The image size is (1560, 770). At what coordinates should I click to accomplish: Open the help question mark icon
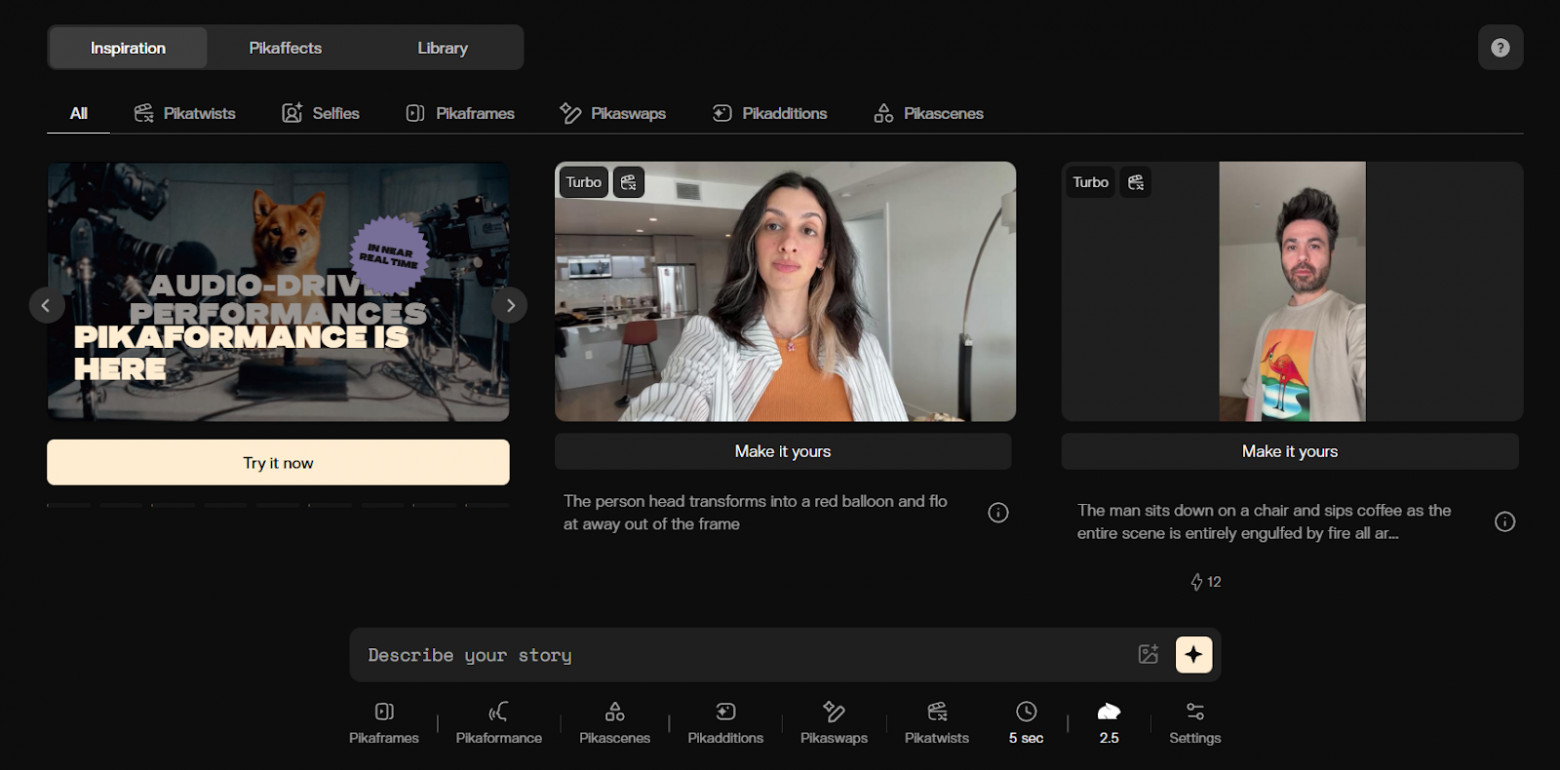coord(1500,48)
